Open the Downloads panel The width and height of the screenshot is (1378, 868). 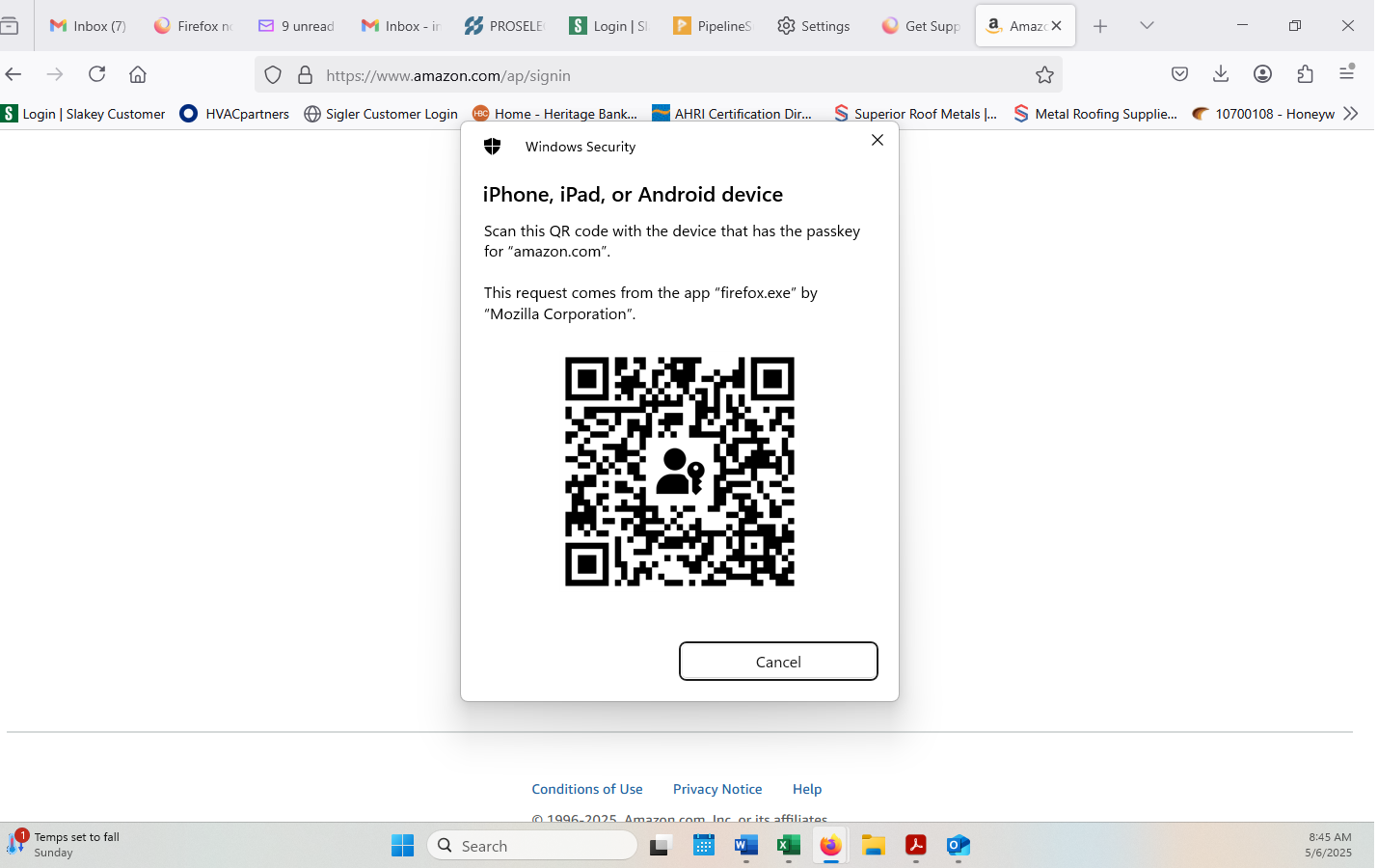1221,74
